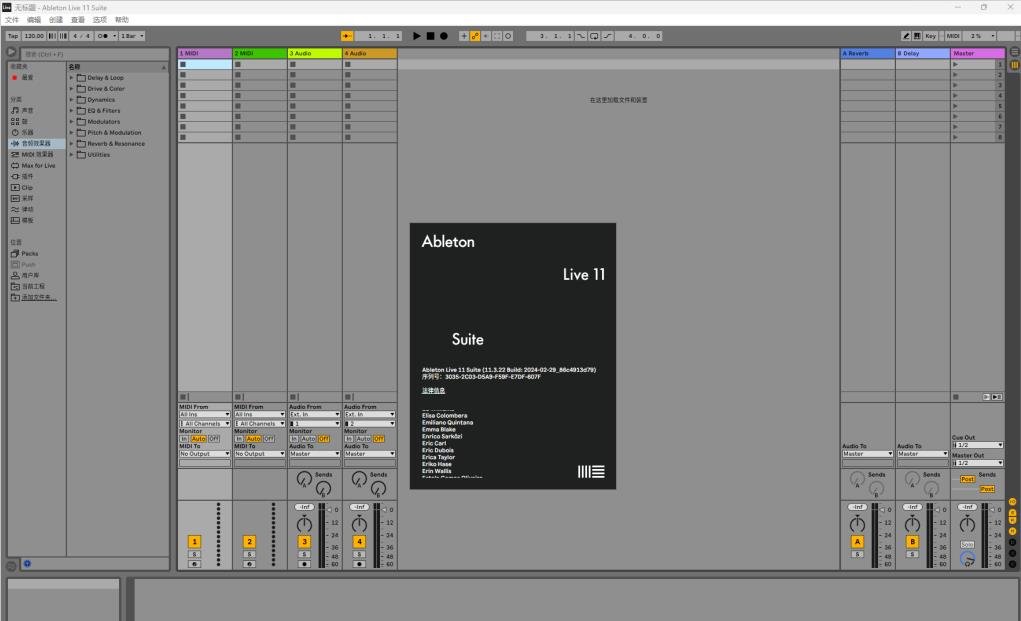Toggle the Loop switch in transport
The height and width of the screenshot is (621, 1021).
click(594, 36)
